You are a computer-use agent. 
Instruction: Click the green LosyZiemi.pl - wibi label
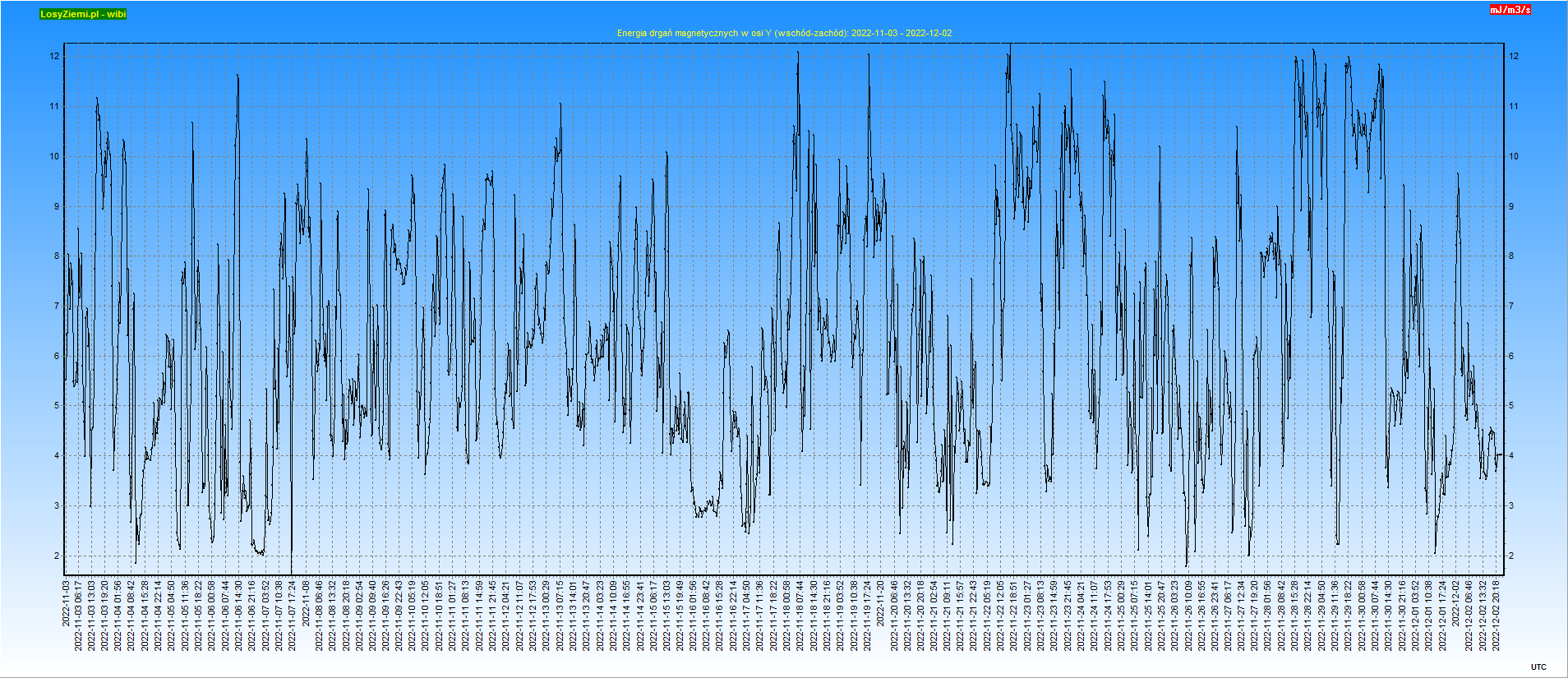83,14
